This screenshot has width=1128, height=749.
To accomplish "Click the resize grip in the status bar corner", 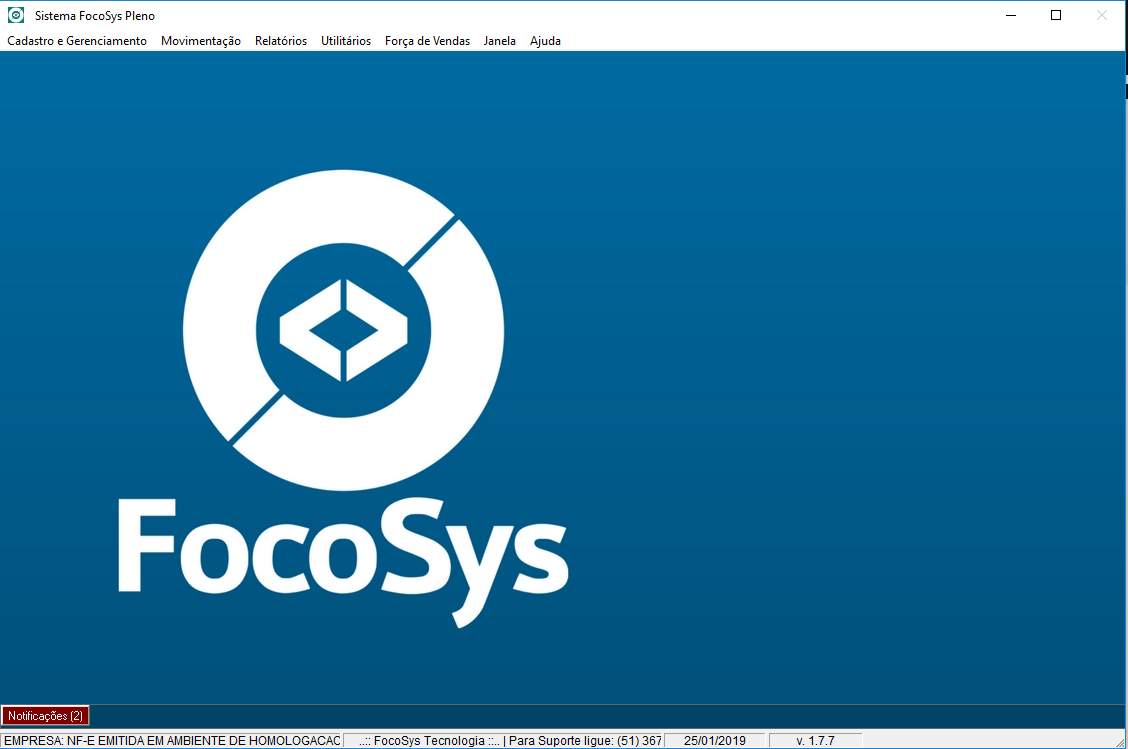I will (1120, 742).
